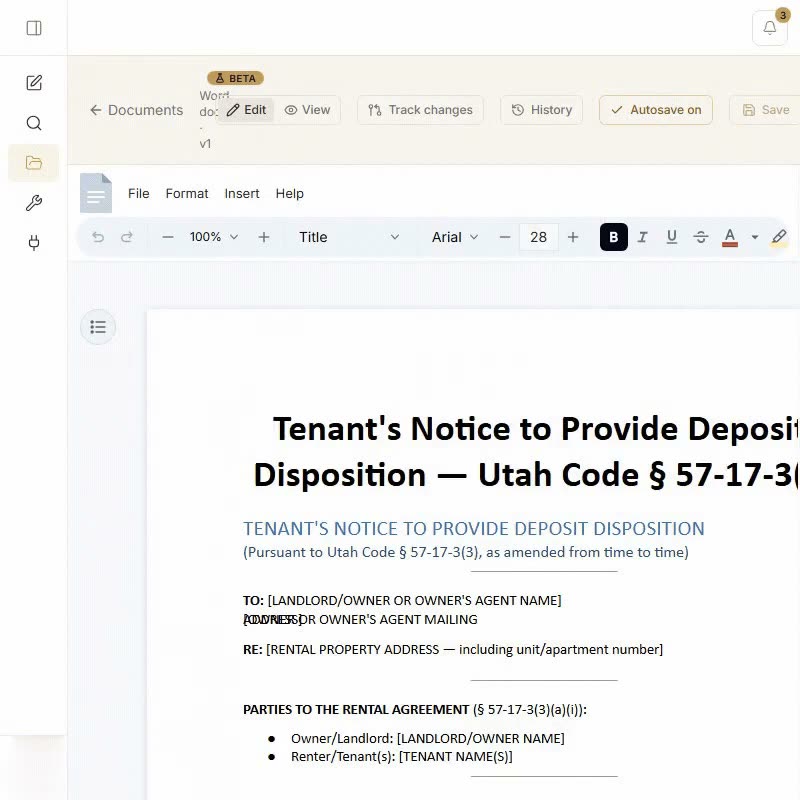Open the Format menu
The height and width of the screenshot is (800, 800).
point(187,193)
